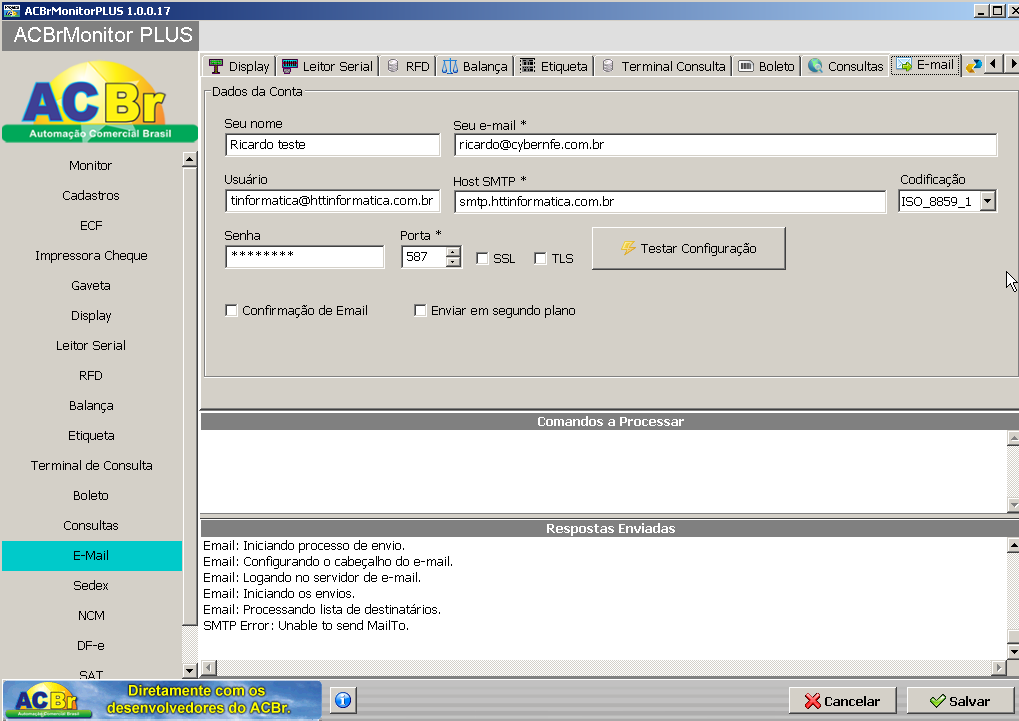Image resolution: width=1019 pixels, height=721 pixels.
Task: Click the lightning icon on Testar Configuração
Action: click(628, 248)
